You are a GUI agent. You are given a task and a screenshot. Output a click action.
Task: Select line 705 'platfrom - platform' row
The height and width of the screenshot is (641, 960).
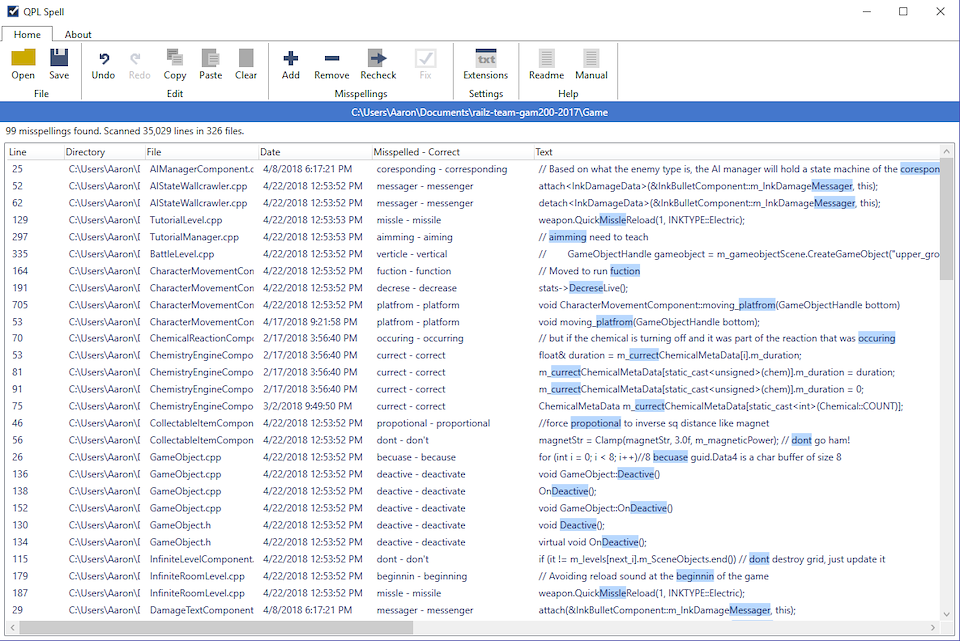pos(473,305)
